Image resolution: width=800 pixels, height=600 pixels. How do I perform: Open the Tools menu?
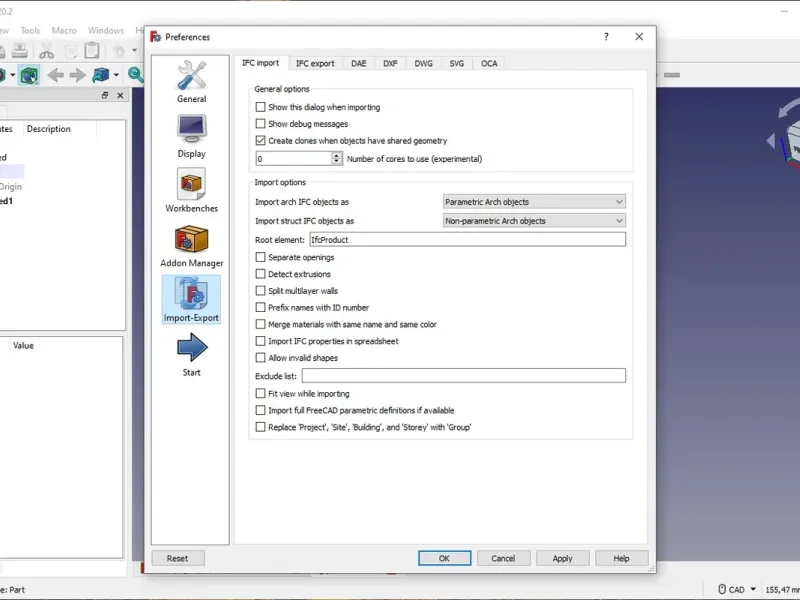pyautogui.click(x=30, y=31)
